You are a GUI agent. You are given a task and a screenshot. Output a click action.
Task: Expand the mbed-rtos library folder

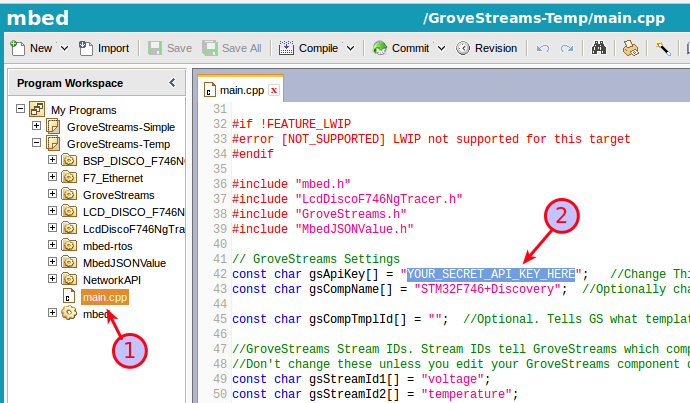tap(53, 246)
